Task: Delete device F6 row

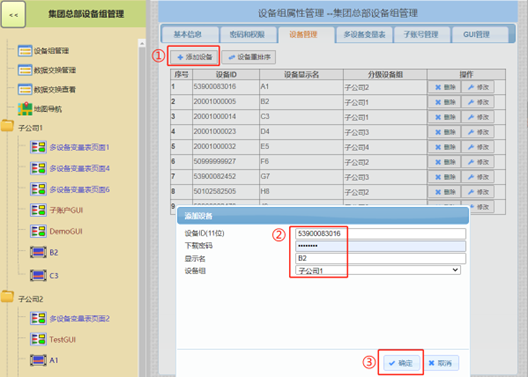Action: [444, 162]
